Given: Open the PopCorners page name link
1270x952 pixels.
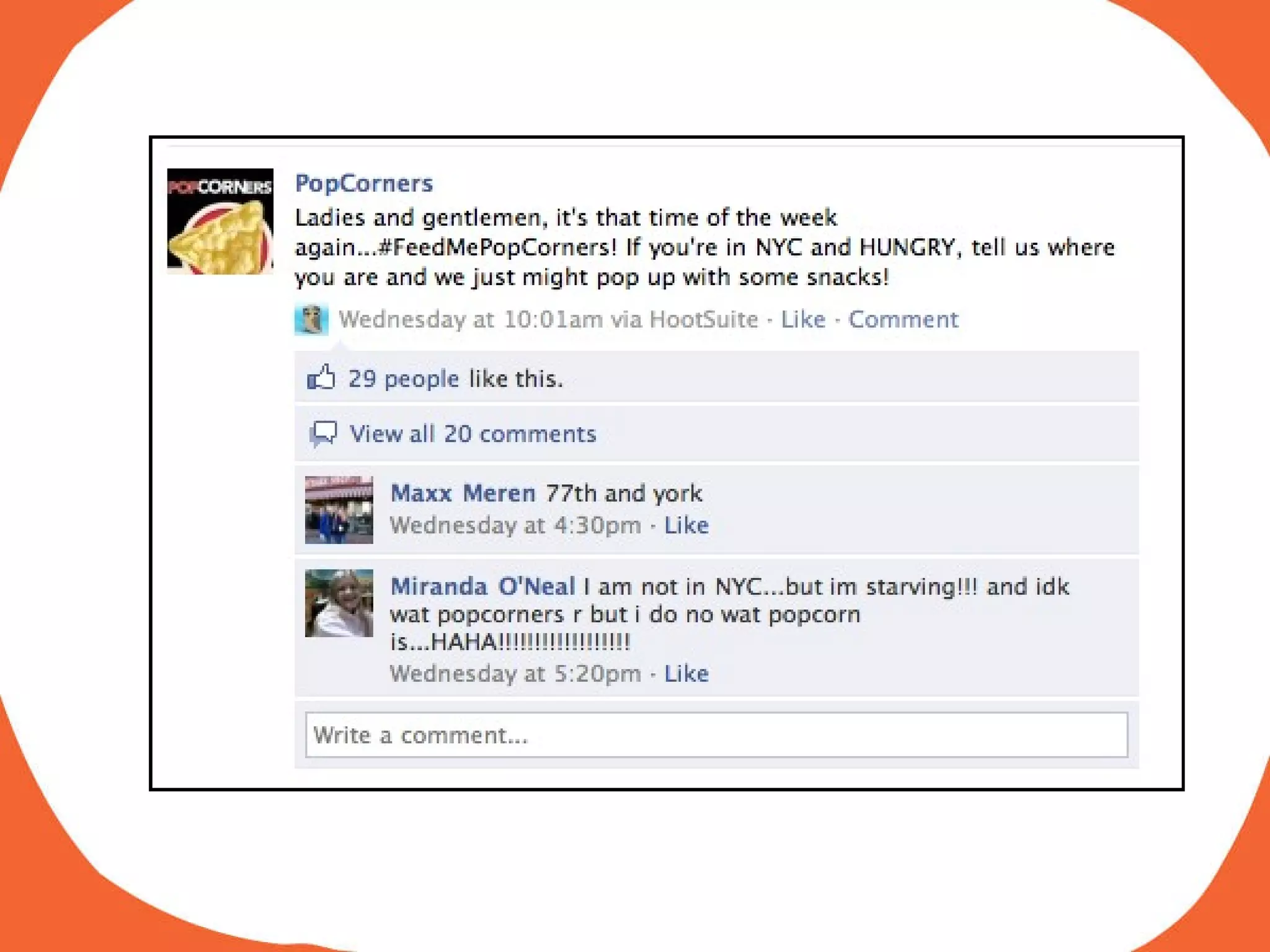Looking at the screenshot, I should [364, 183].
